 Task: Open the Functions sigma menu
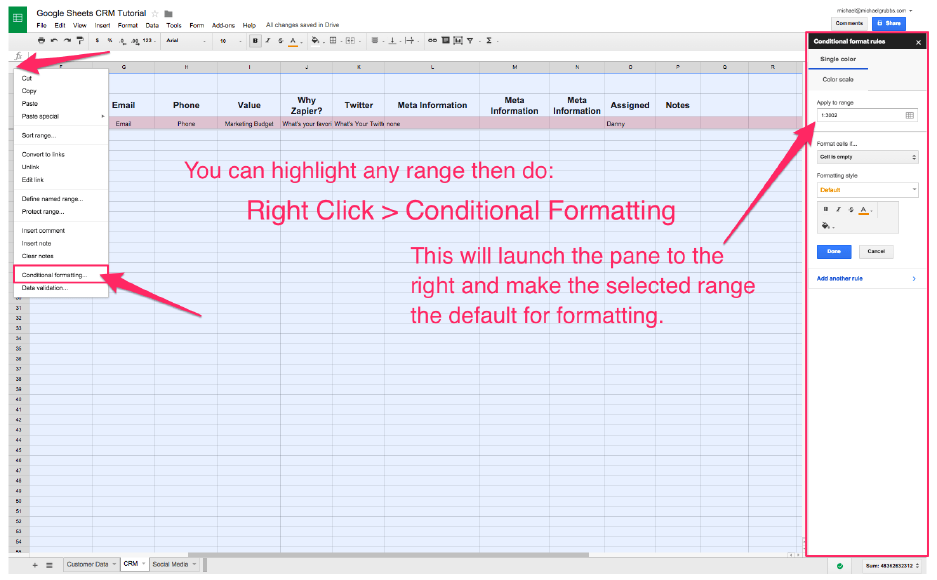(x=490, y=41)
